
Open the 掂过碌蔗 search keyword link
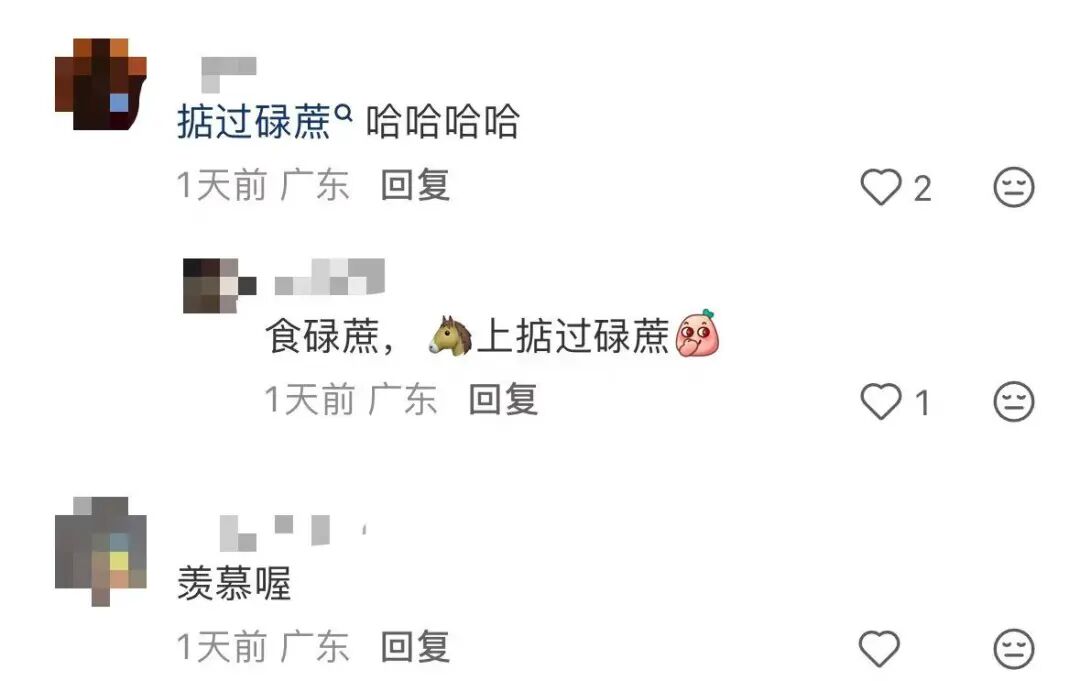pyautogui.click(x=255, y=122)
